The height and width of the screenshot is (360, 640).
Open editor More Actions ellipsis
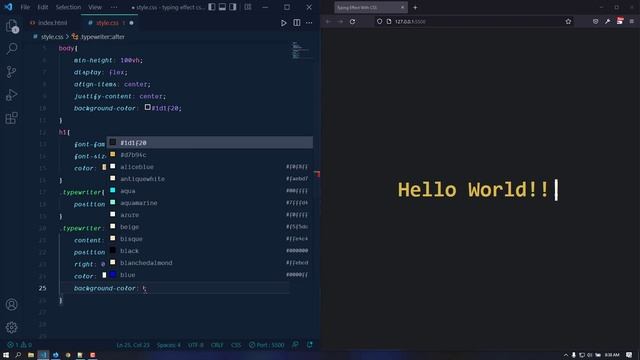point(309,23)
